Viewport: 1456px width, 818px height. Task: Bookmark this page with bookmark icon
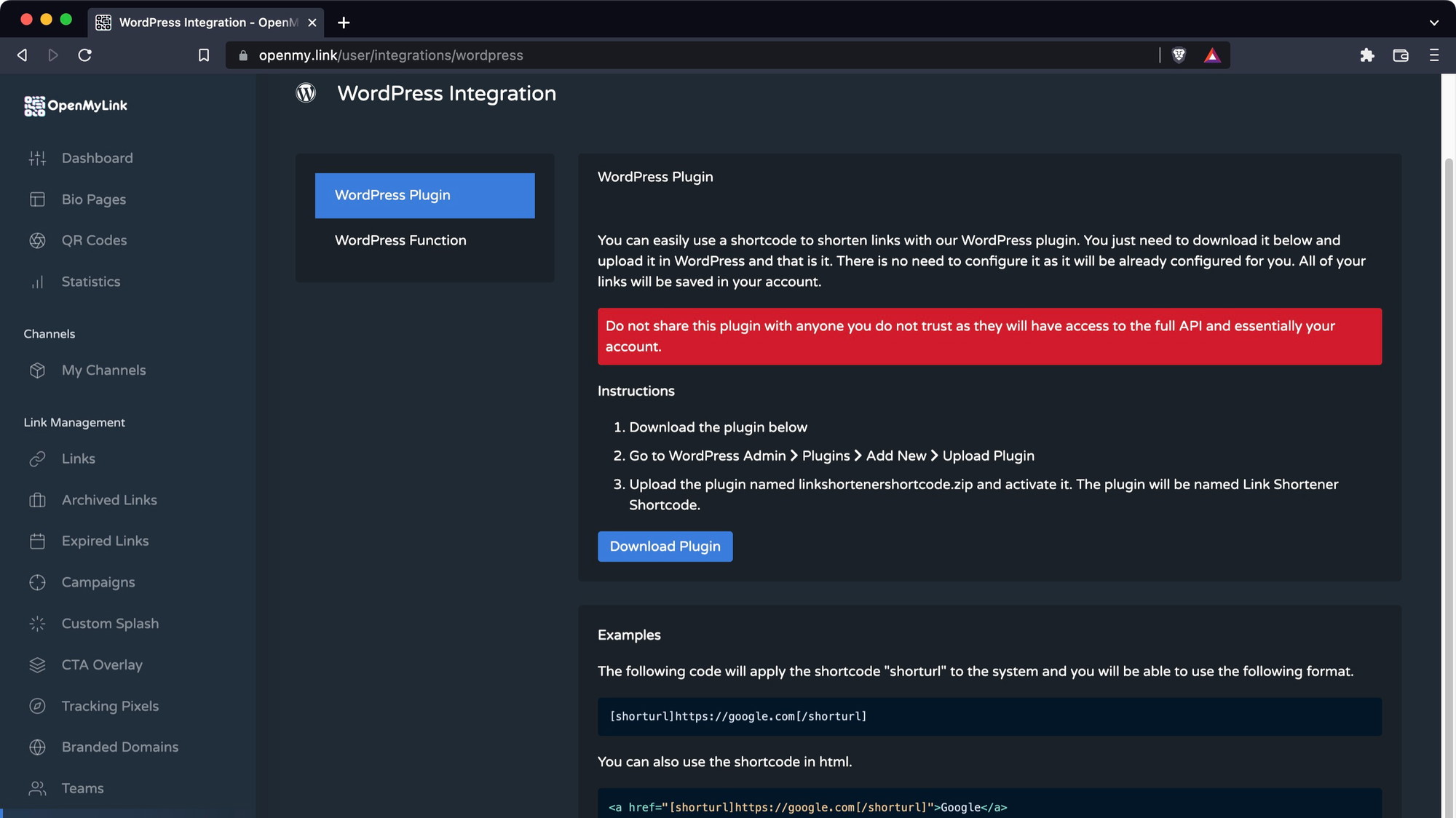[x=204, y=55]
